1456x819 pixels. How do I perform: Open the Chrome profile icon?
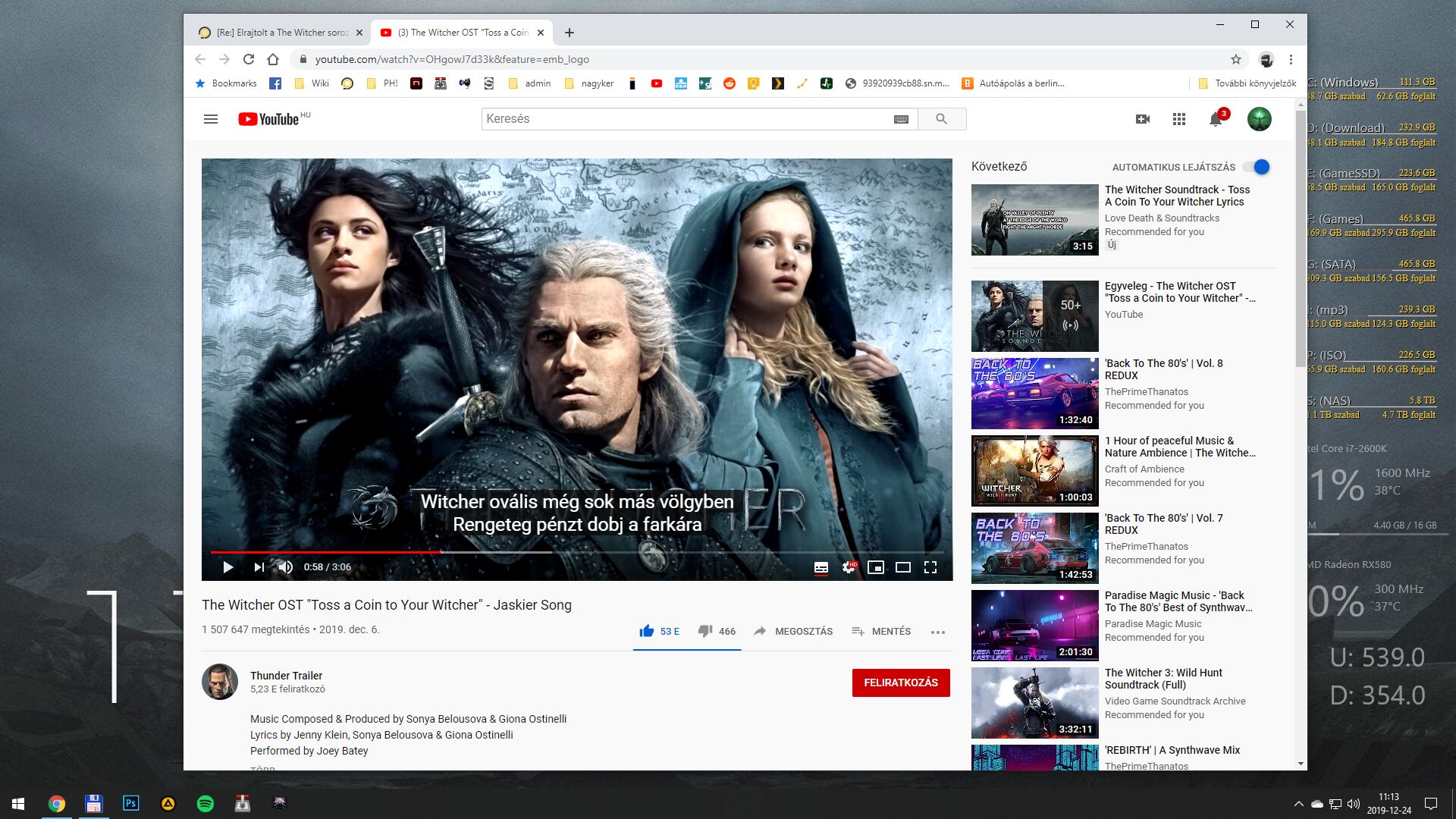(x=1266, y=59)
